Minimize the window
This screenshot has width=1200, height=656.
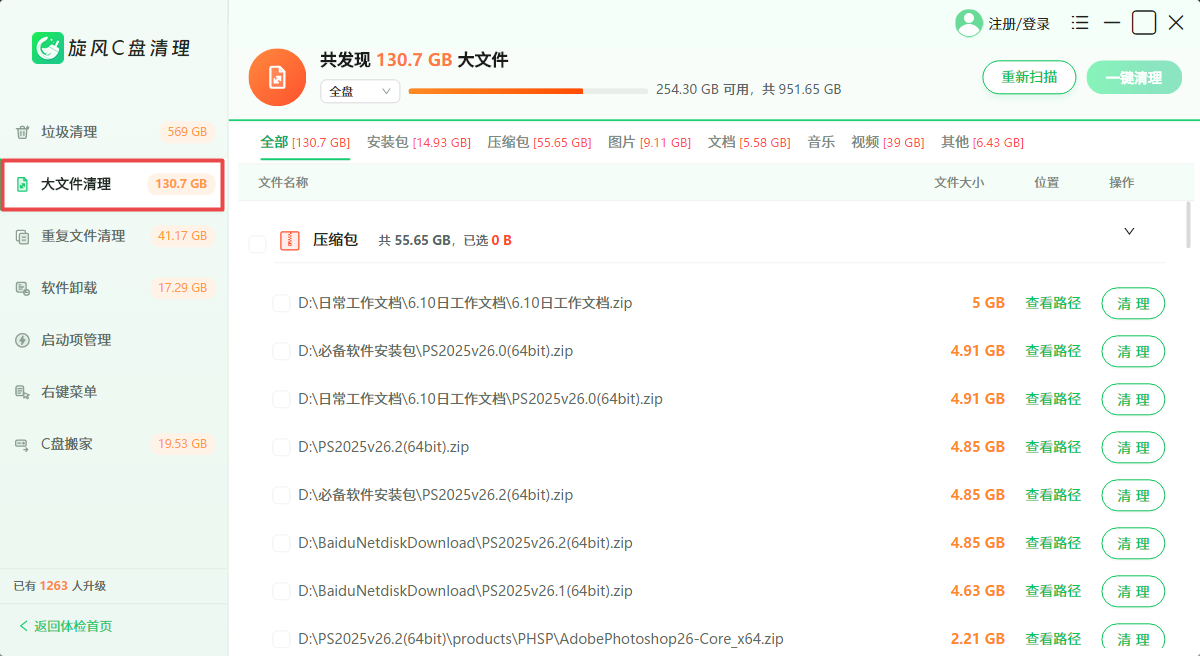[x=1112, y=22]
